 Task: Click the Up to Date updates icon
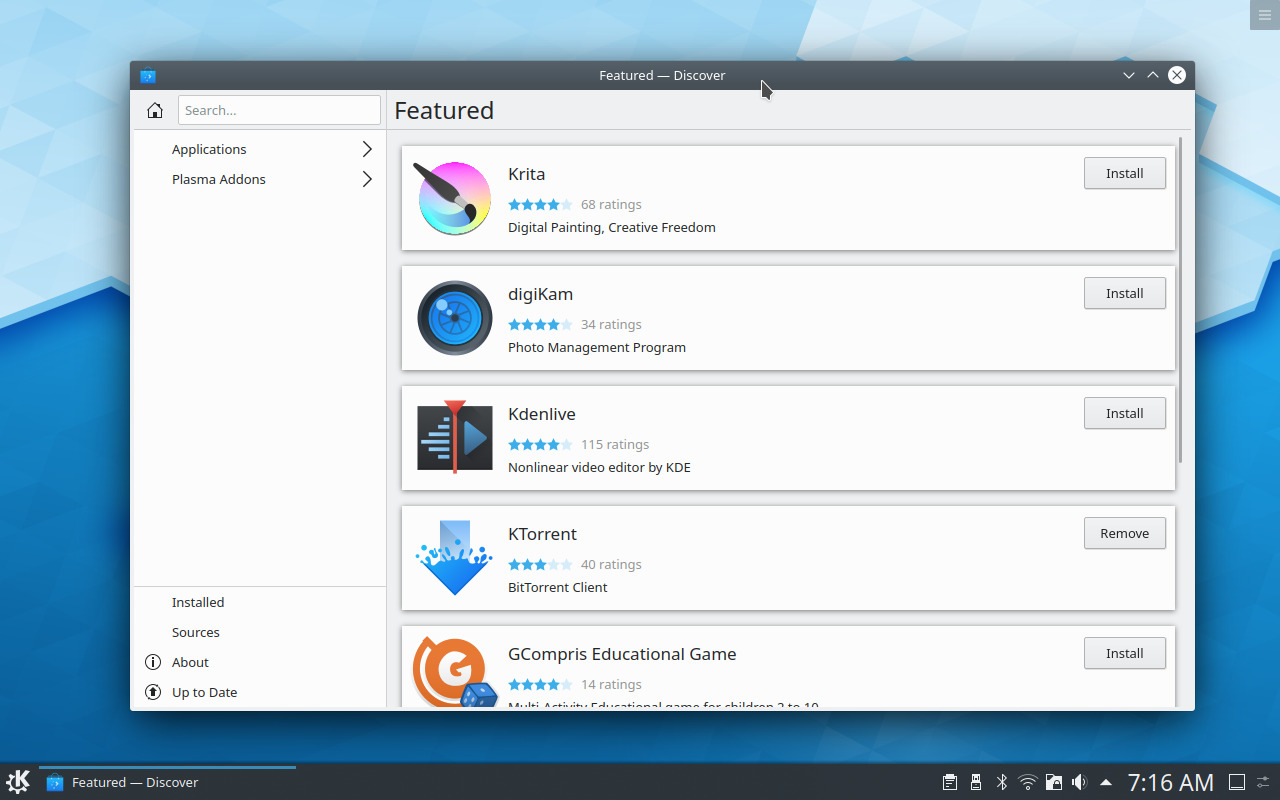pos(152,692)
